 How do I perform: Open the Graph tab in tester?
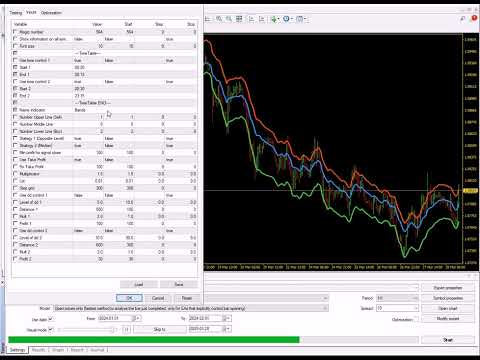[58, 350]
